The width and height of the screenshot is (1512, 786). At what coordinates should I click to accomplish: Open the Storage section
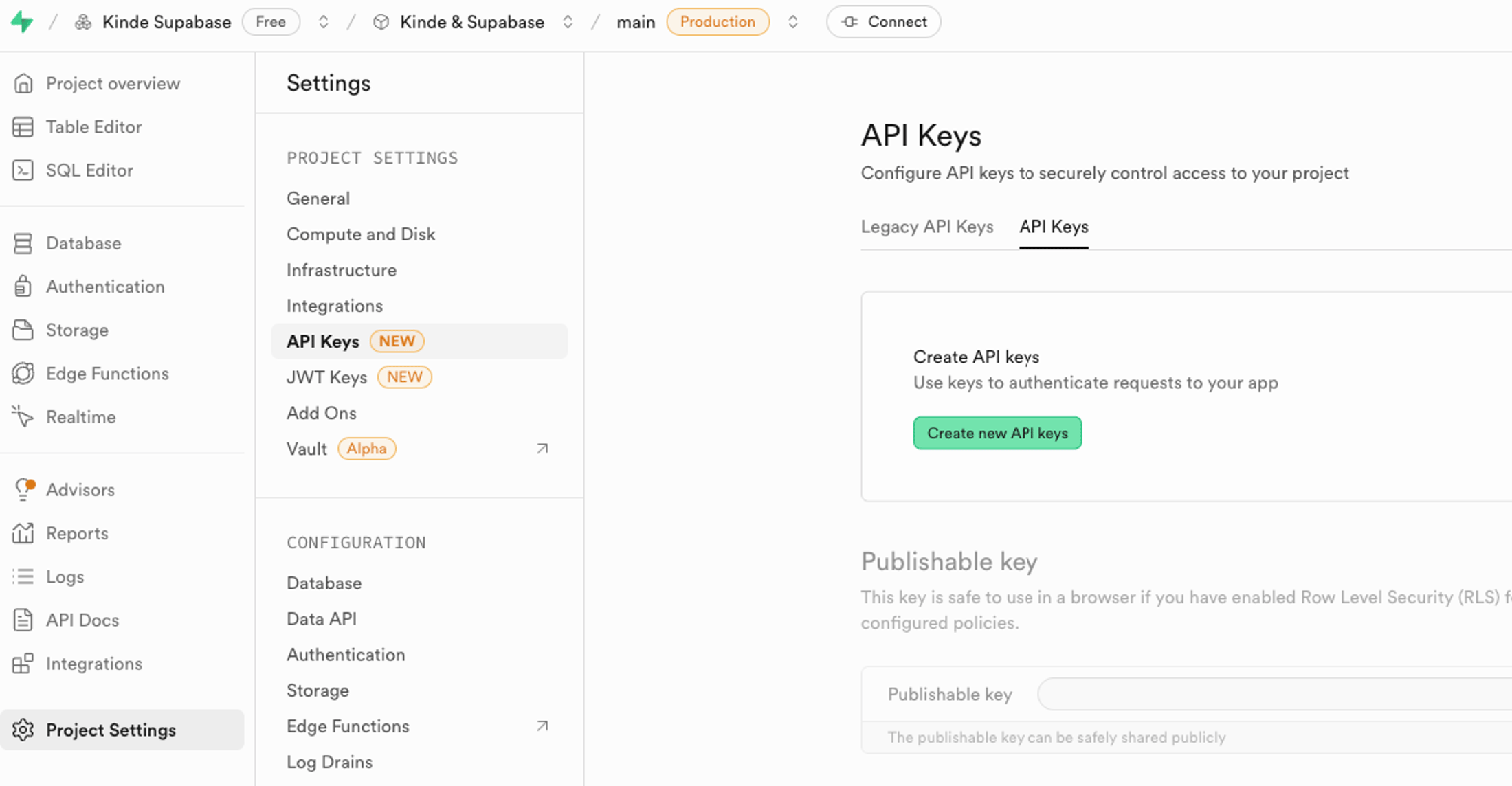[x=77, y=330]
